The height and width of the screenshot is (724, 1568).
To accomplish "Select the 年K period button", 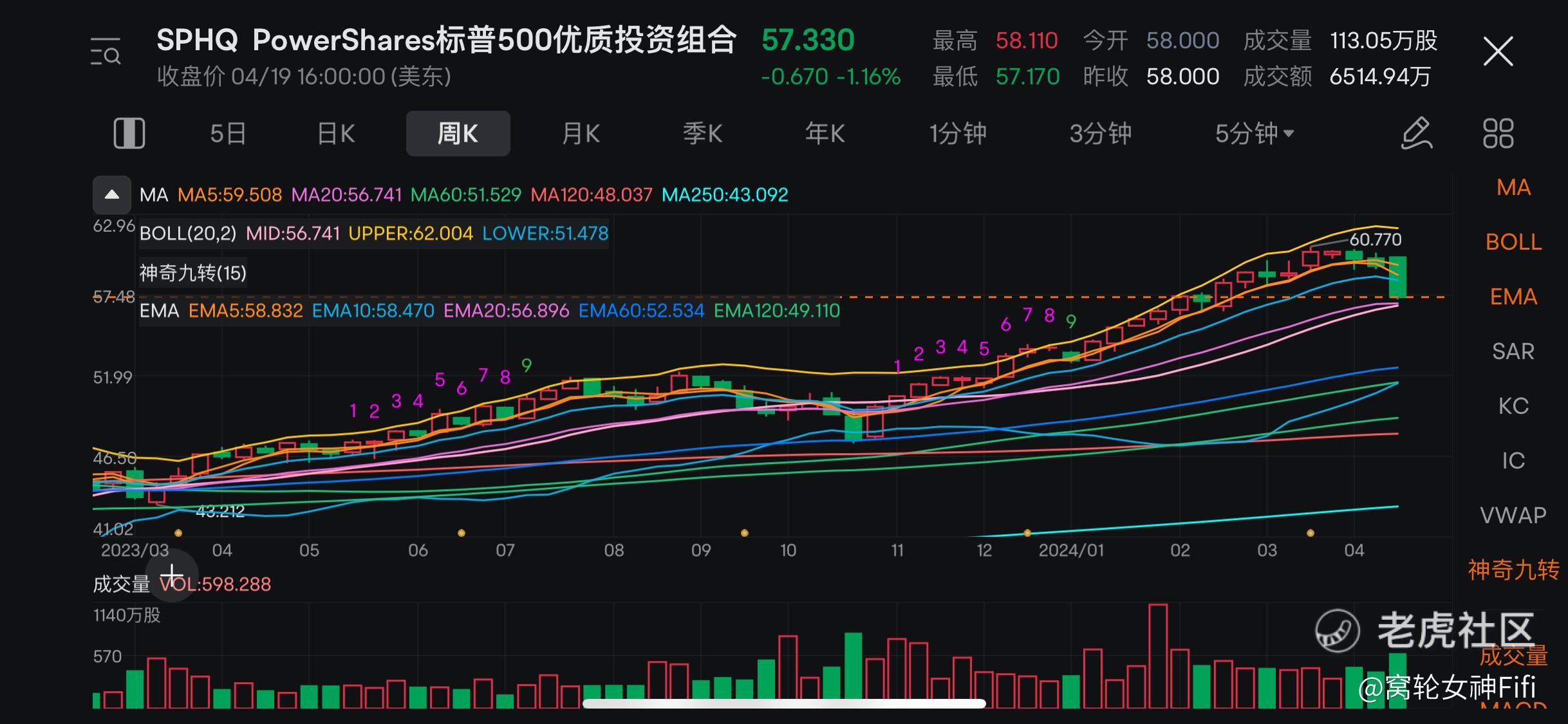I will (825, 133).
